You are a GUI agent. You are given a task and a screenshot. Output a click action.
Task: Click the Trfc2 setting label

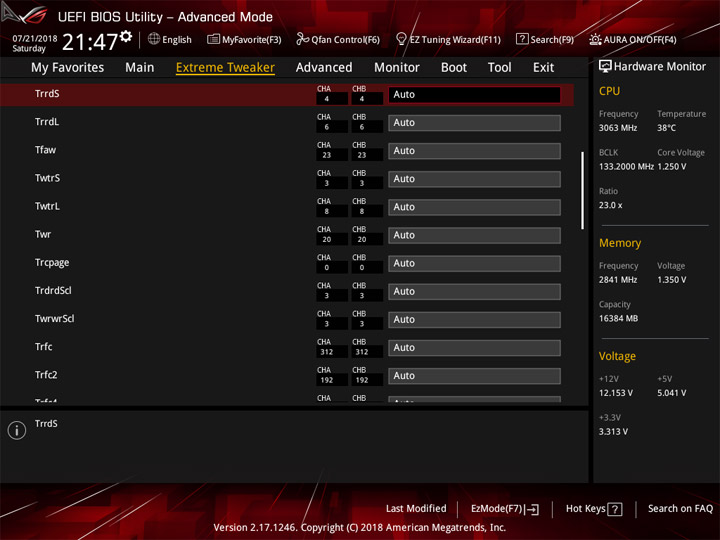46,375
